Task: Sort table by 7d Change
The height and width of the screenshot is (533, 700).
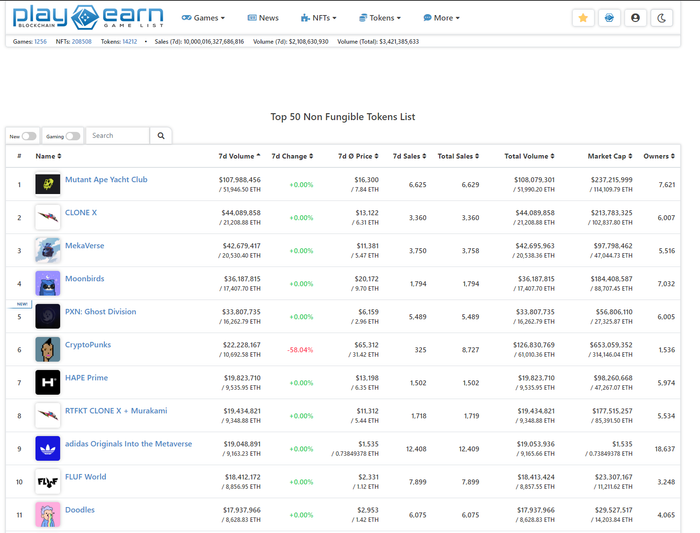Action: coord(292,156)
